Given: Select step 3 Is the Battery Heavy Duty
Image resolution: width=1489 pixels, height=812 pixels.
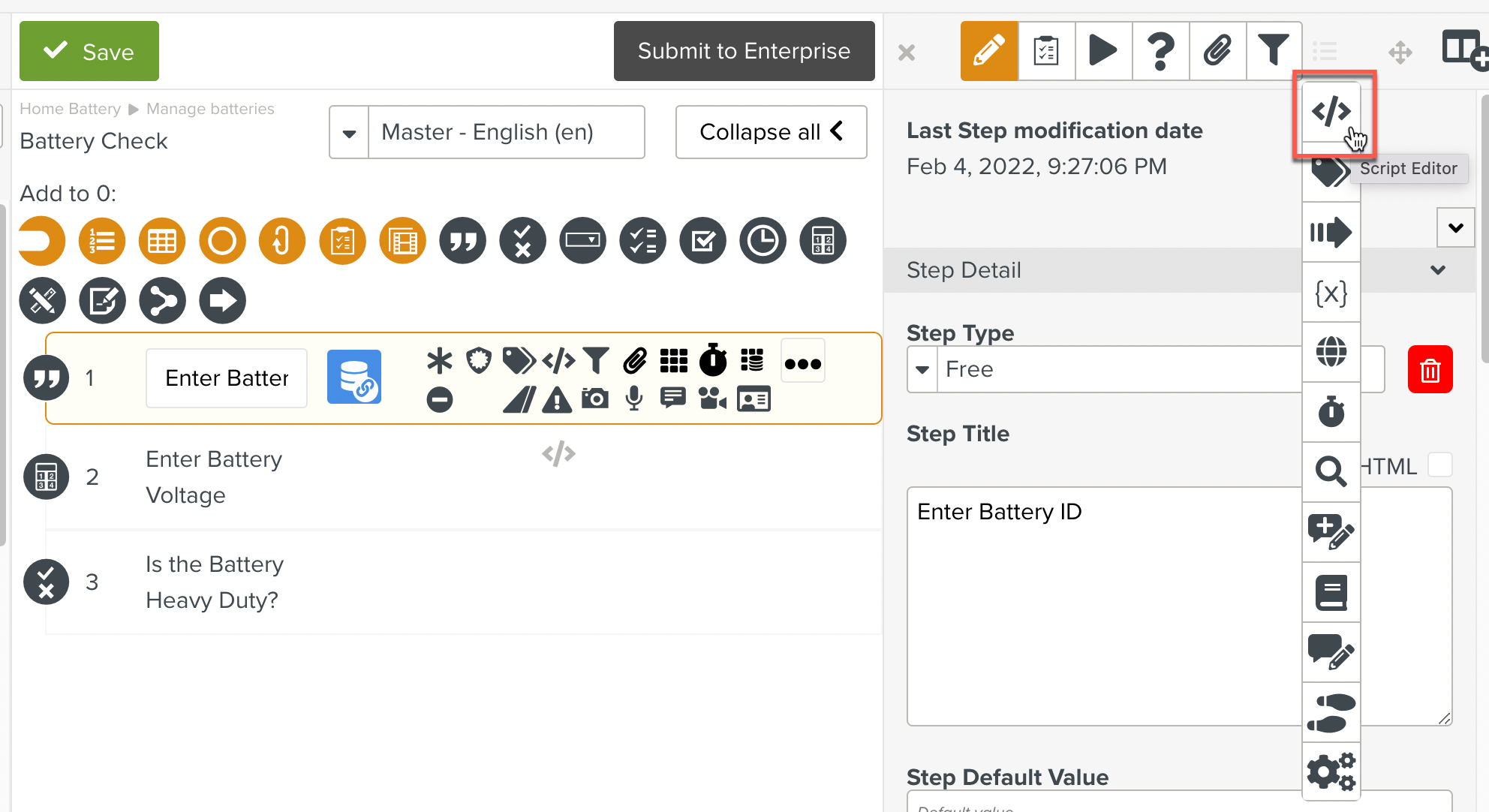Looking at the screenshot, I should (215, 582).
